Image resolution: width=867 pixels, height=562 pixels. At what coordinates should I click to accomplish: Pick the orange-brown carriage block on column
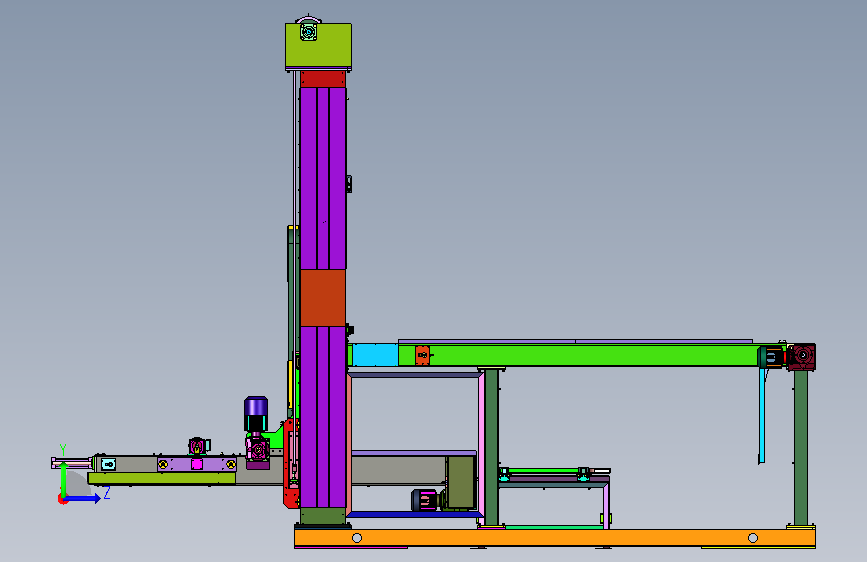point(323,298)
